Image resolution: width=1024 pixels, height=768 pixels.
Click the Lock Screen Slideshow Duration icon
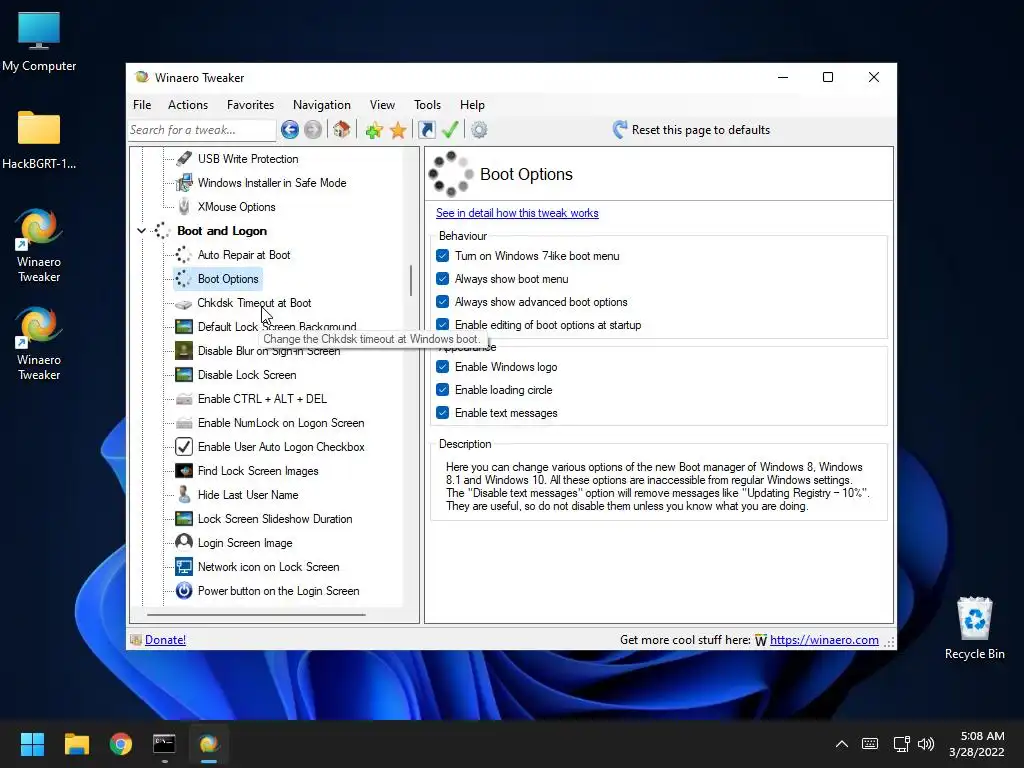[x=184, y=519]
